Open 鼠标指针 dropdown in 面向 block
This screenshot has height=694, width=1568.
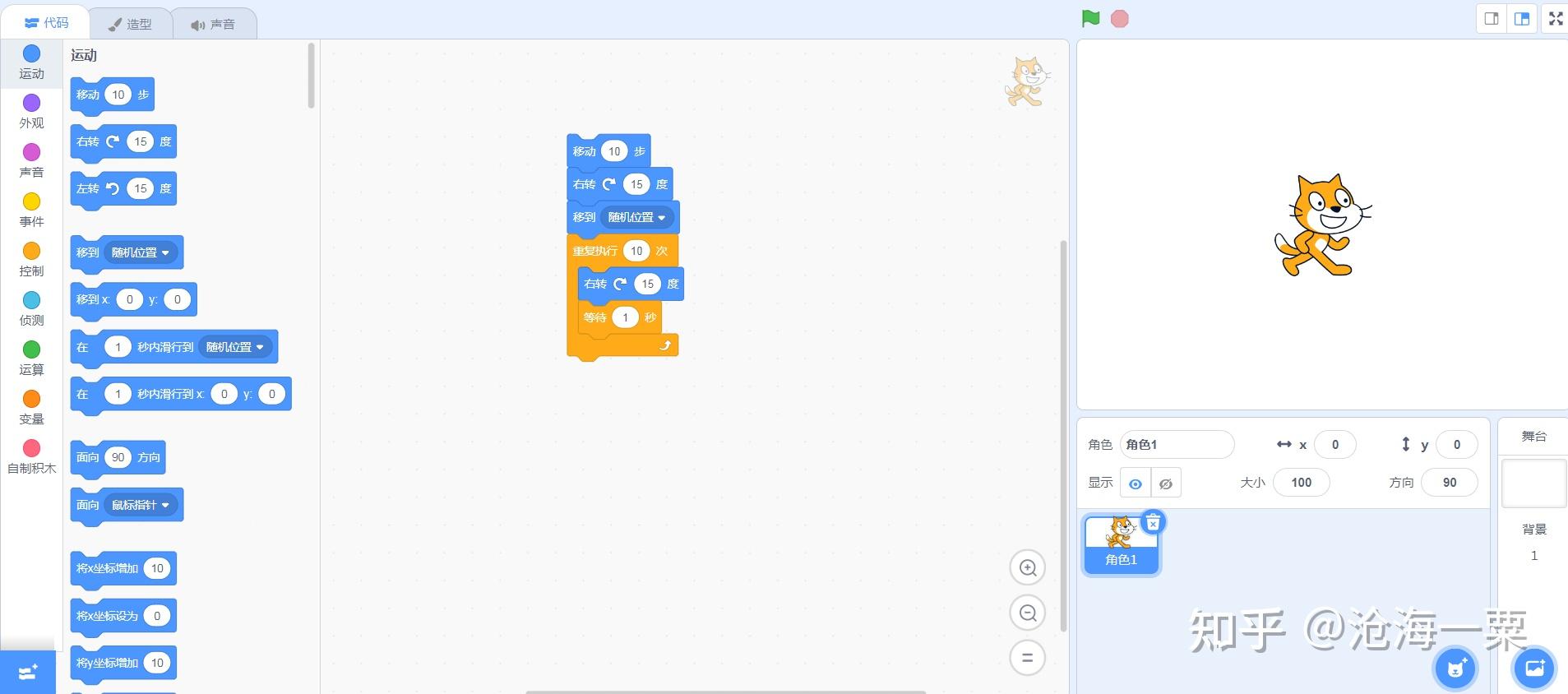[141, 505]
